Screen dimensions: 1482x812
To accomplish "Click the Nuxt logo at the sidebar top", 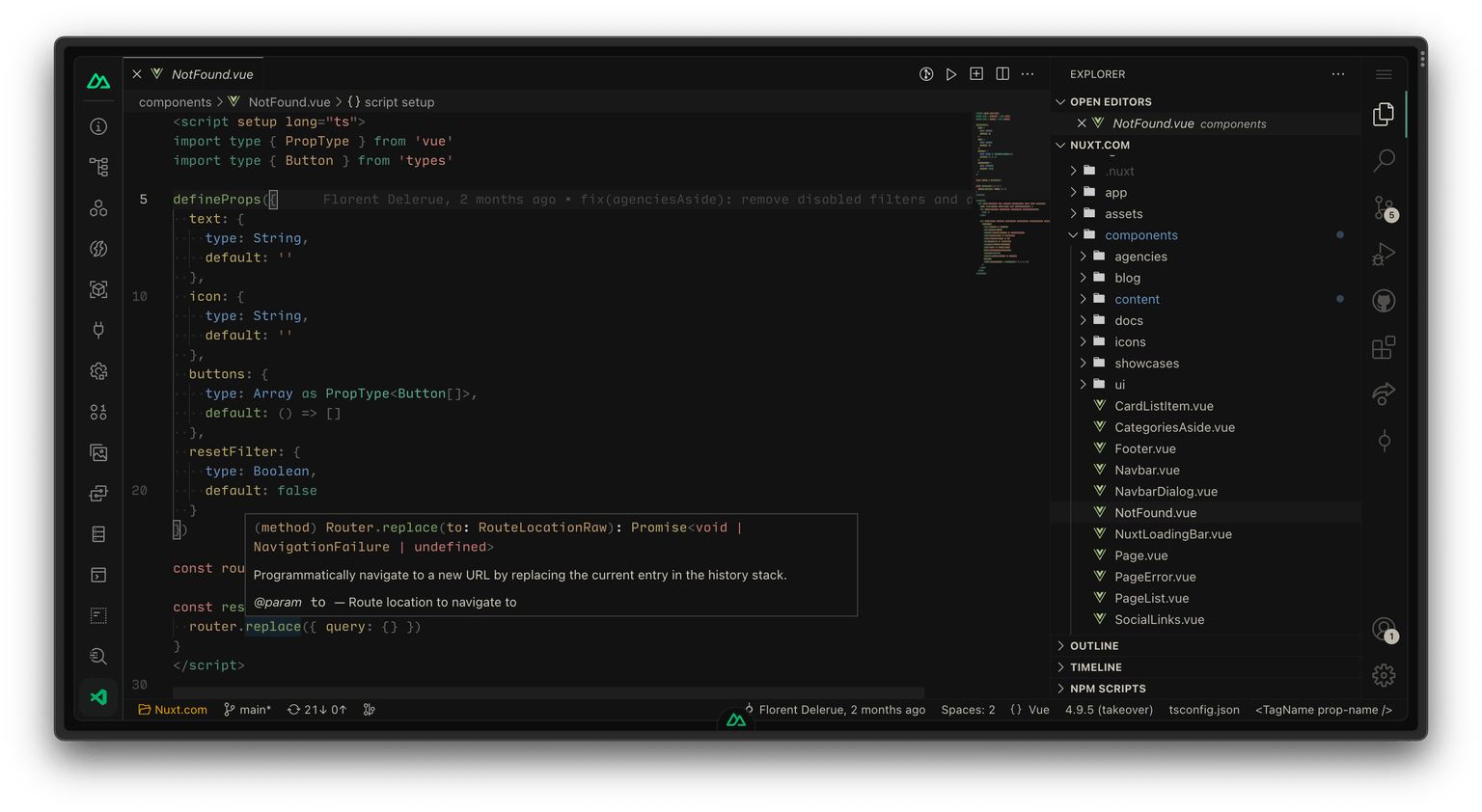I will click(x=97, y=81).
